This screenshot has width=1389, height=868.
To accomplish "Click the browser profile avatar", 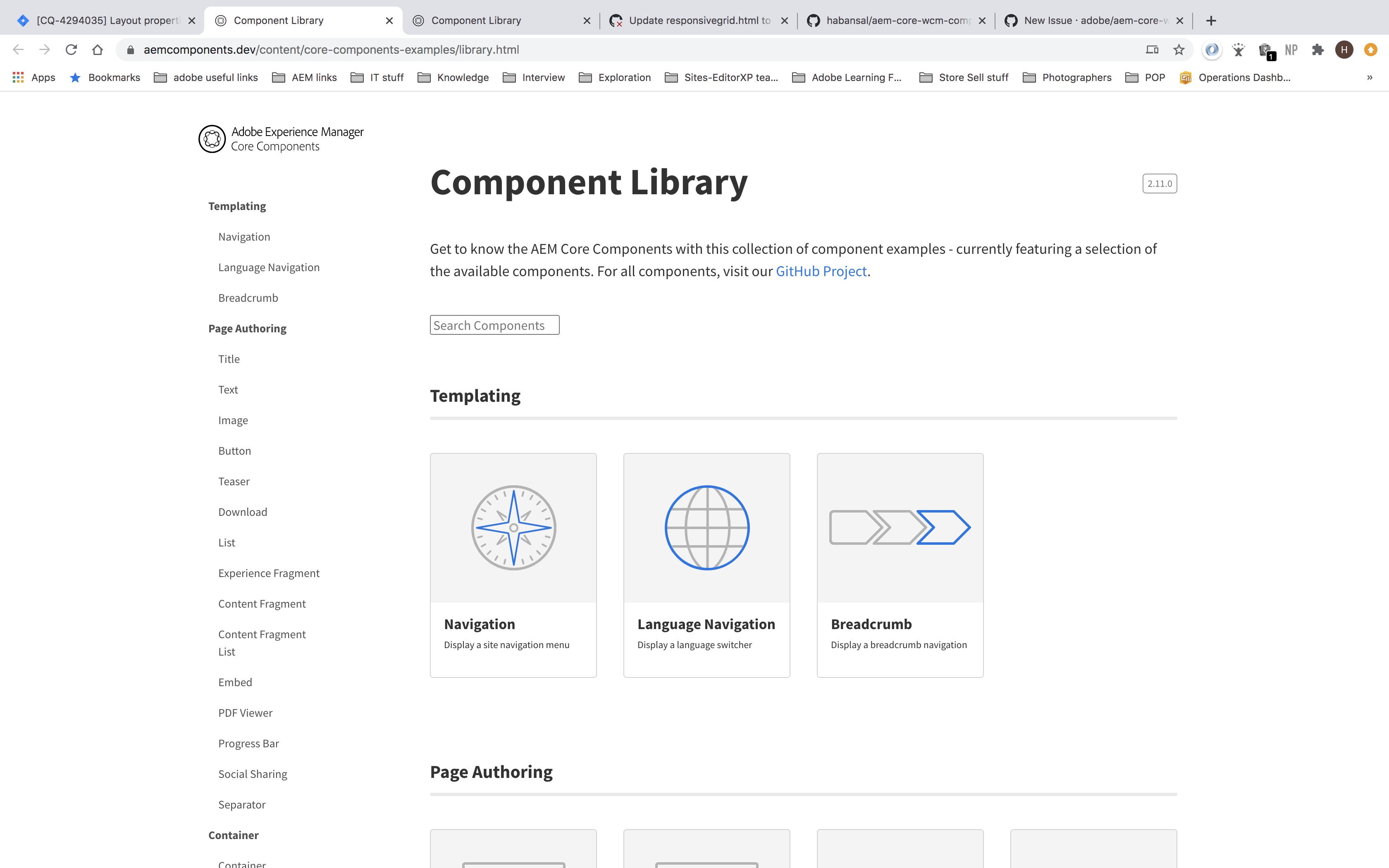I will click(1344, 49).
